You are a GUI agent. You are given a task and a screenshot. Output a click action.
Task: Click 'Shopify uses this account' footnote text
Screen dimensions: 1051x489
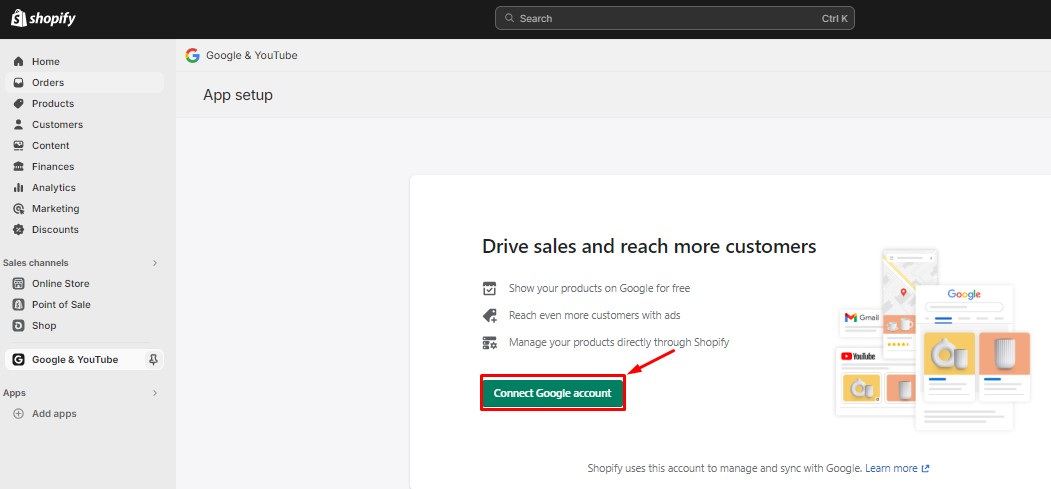coord(725,468)
